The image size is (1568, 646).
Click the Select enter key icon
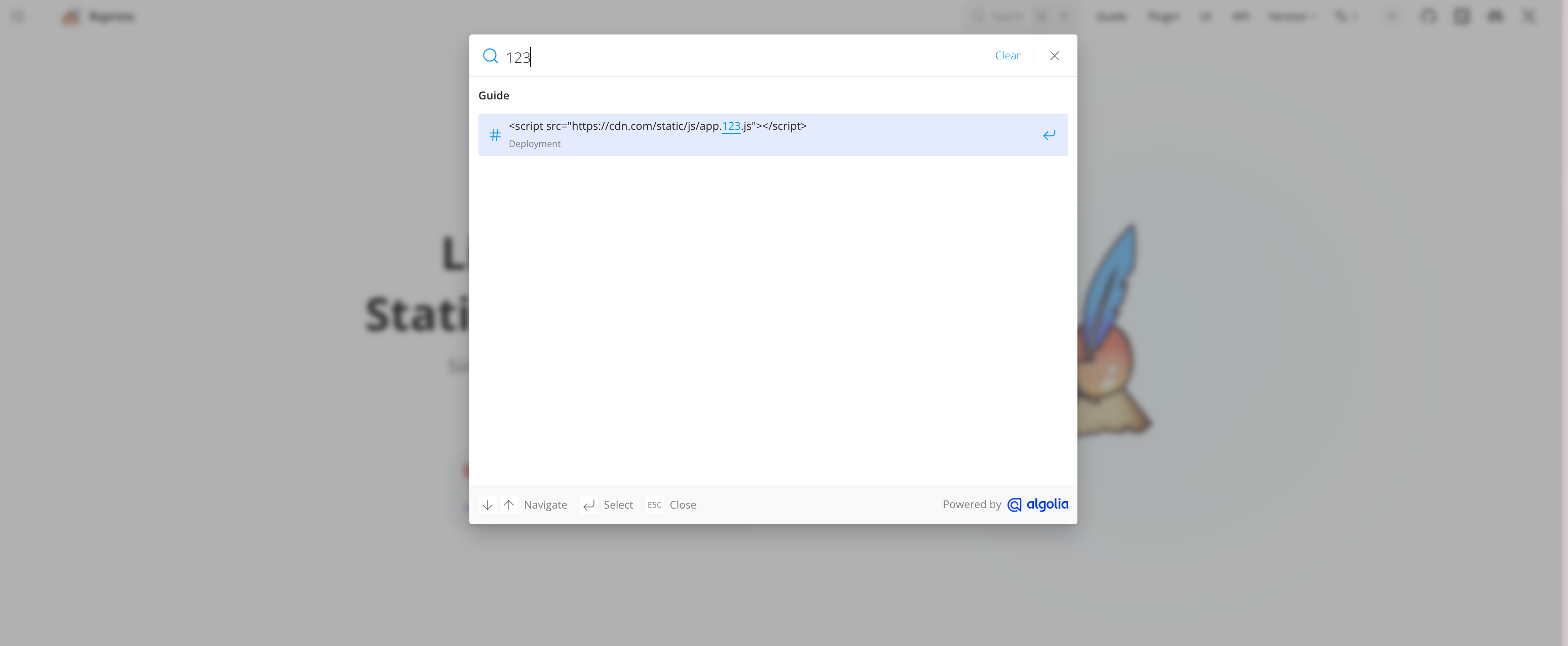tap(588, 505)
